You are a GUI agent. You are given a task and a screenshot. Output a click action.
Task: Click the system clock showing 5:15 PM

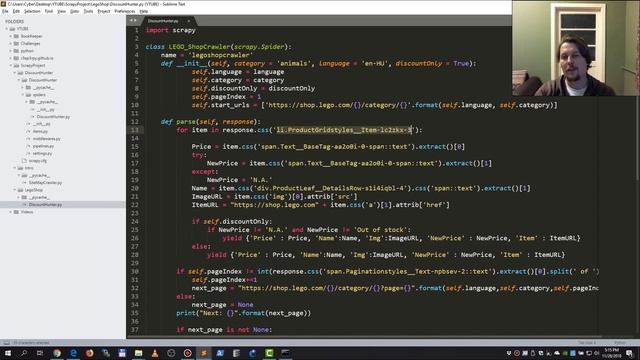click(612, 353)
